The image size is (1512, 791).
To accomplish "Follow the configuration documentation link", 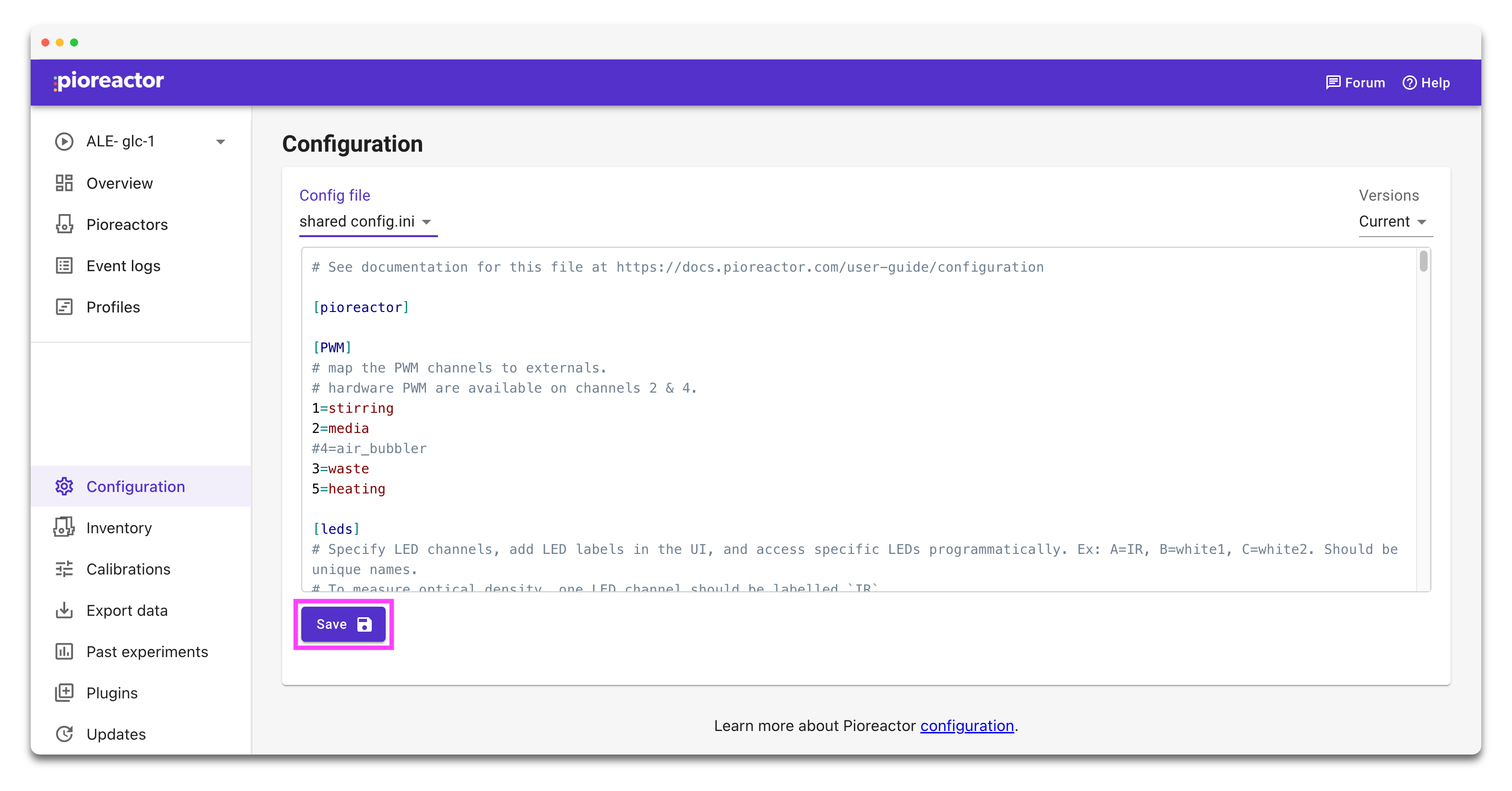I will click(x=967, y=726).
